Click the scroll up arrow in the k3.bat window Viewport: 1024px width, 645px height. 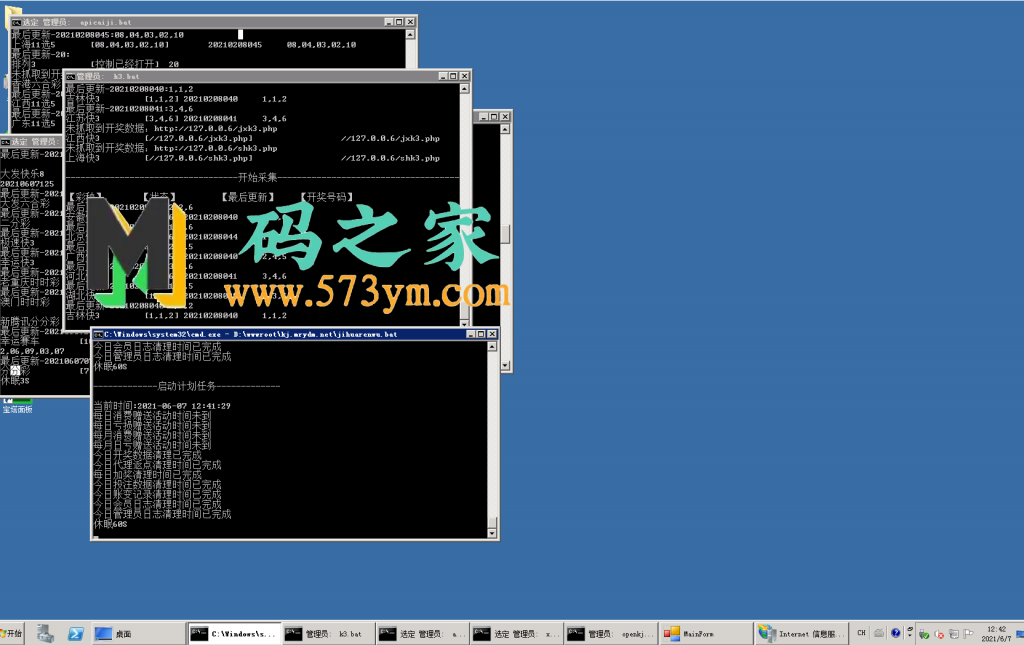coord(464,89)
